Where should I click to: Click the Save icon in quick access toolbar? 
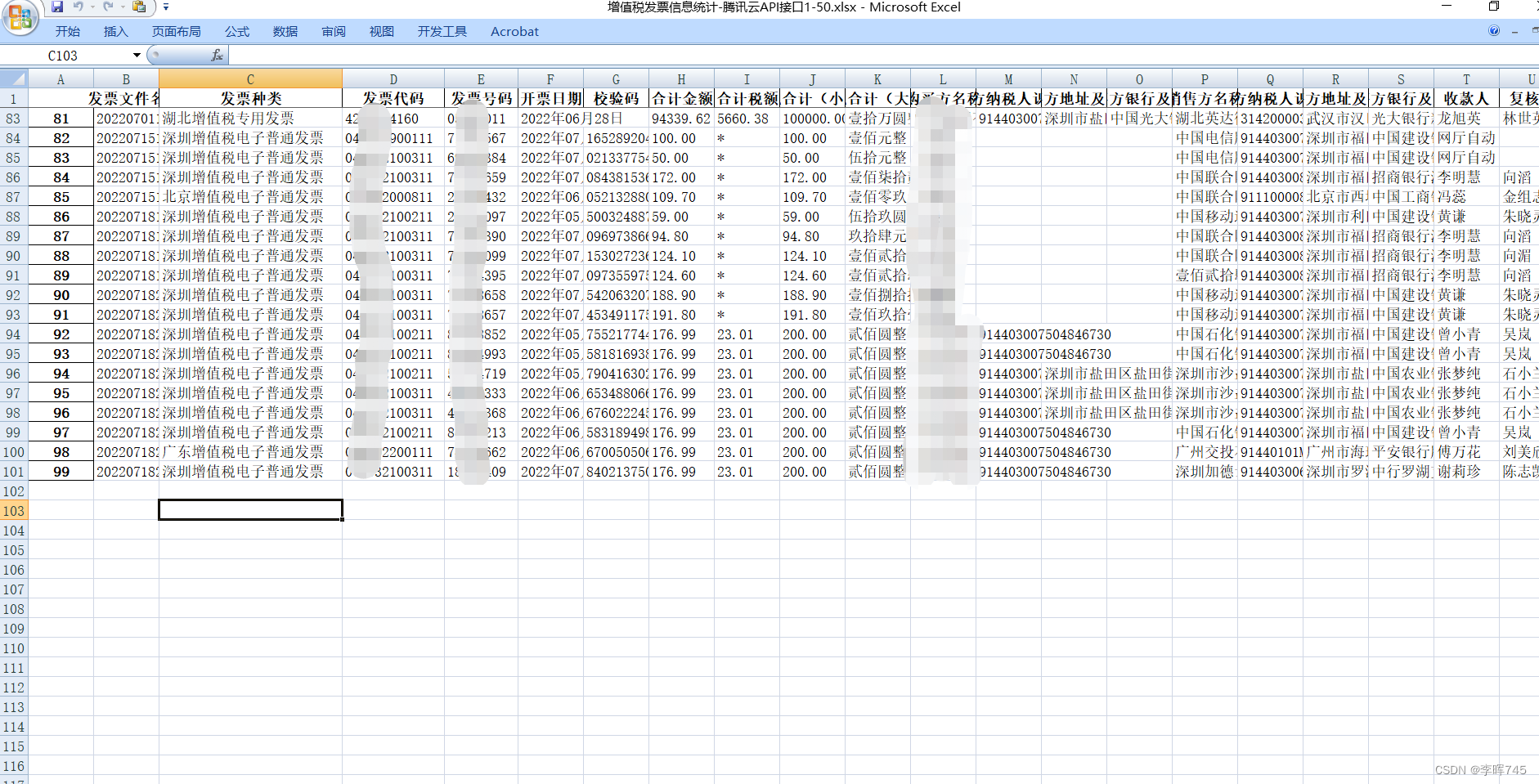[57, 7]
